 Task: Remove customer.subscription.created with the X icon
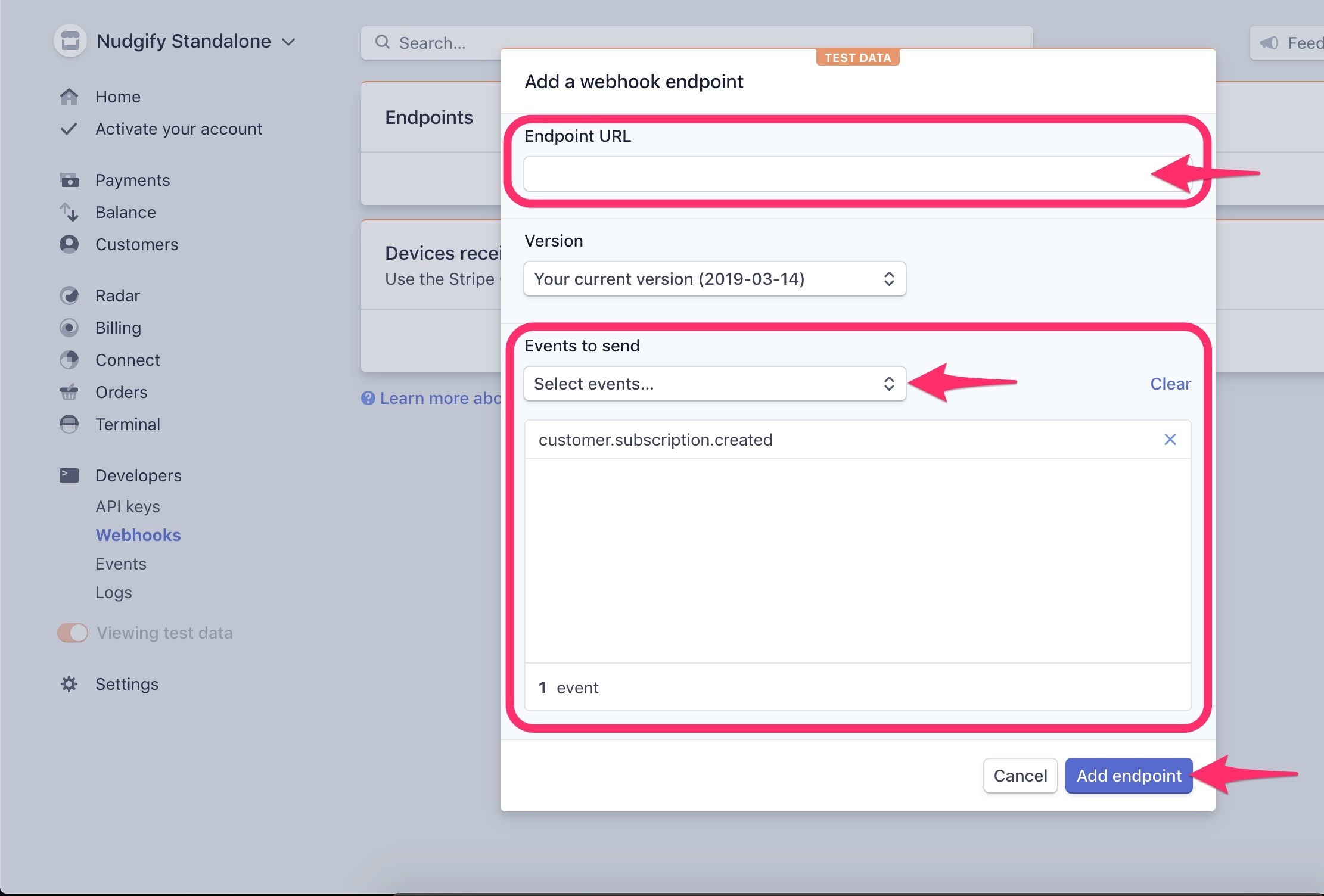click(1170, 440)
